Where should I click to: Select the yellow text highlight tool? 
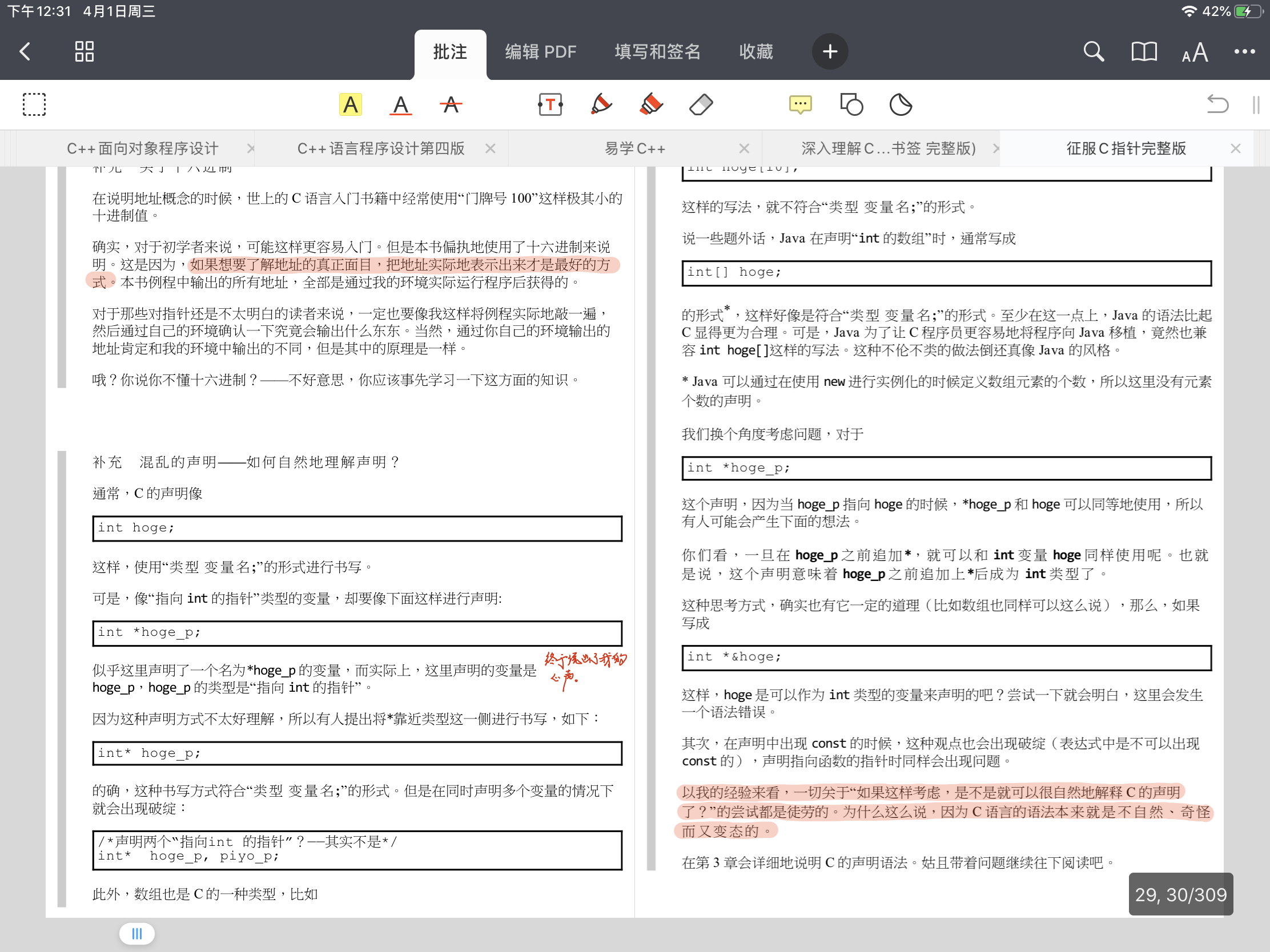click(350, 105)
